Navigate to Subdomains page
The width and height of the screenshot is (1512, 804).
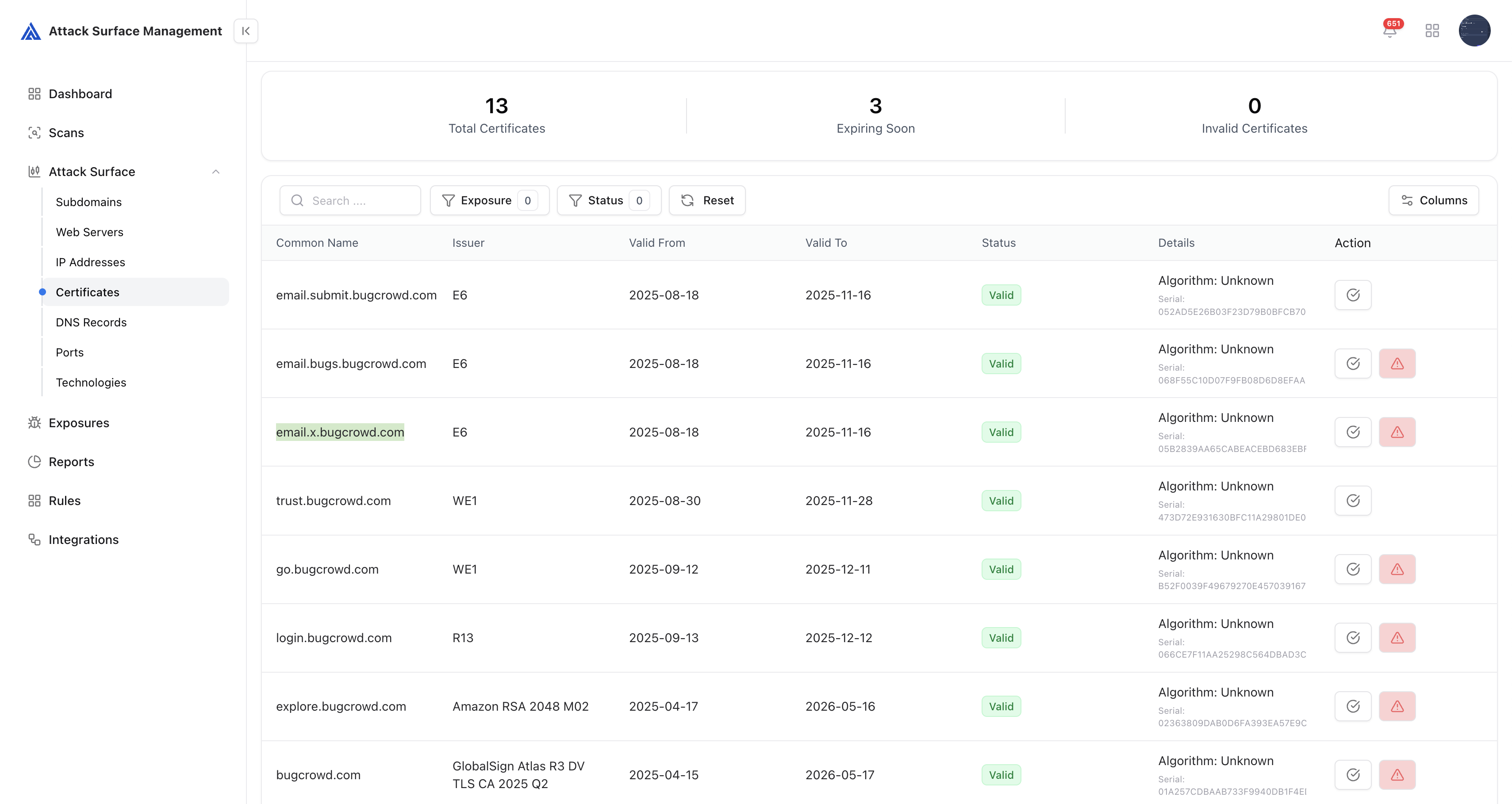tap(88, 202)
